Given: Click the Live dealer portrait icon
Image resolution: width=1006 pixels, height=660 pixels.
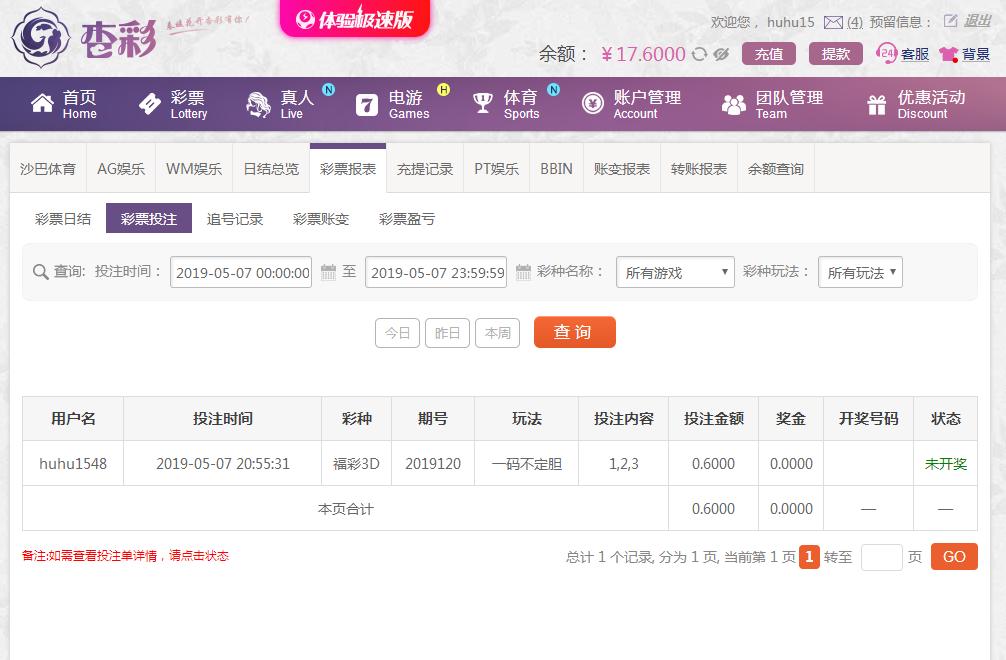Looking at the screenshot, I should [258, 104].
